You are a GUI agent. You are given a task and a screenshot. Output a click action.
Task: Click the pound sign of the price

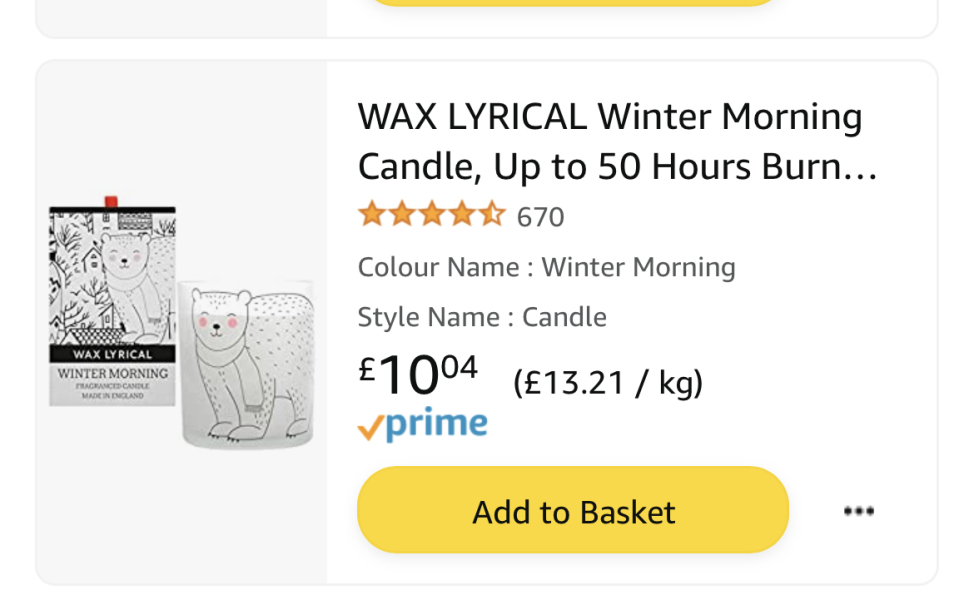[367, 367]
